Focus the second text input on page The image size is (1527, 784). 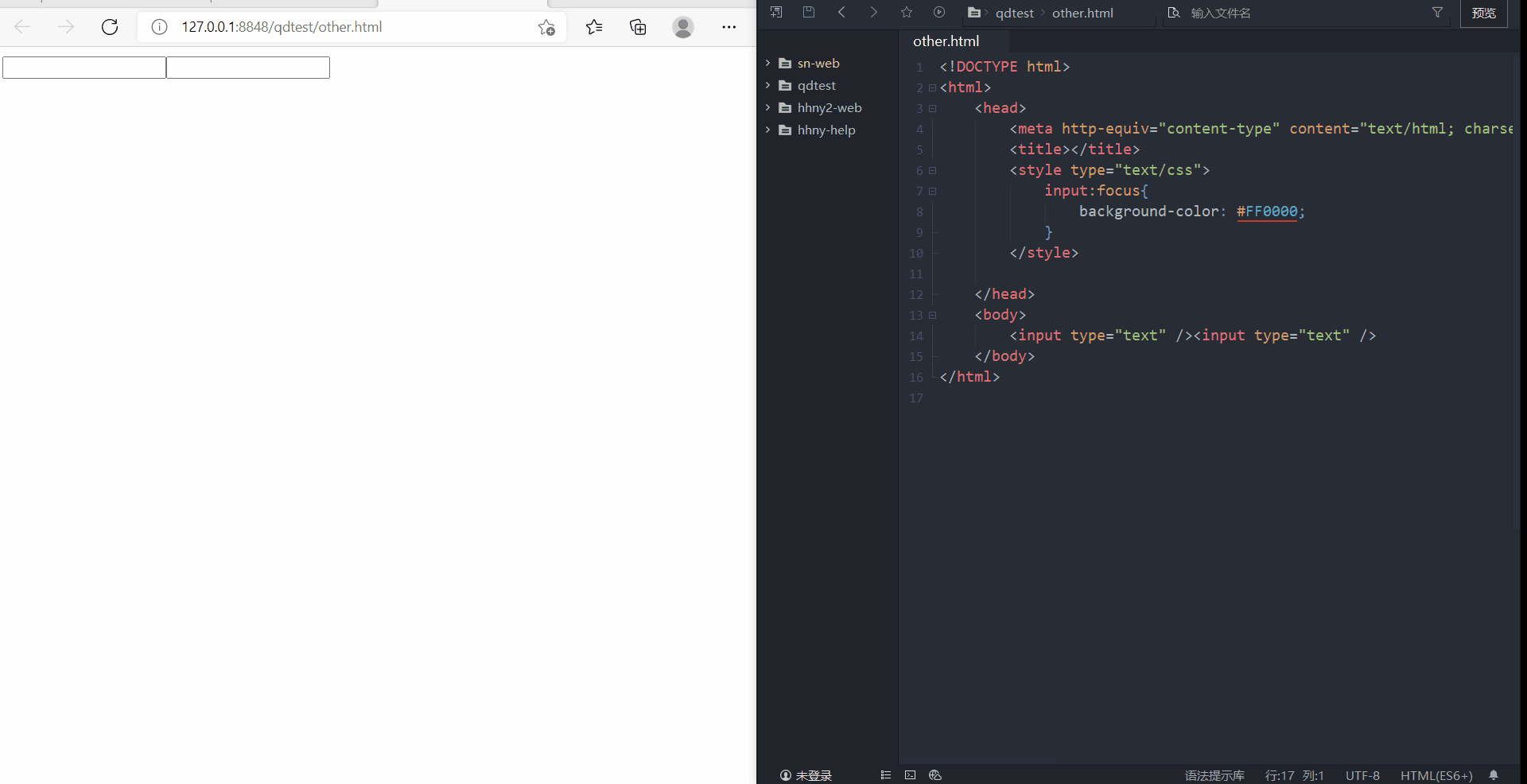pyautogui.click(x=248, y=68)
